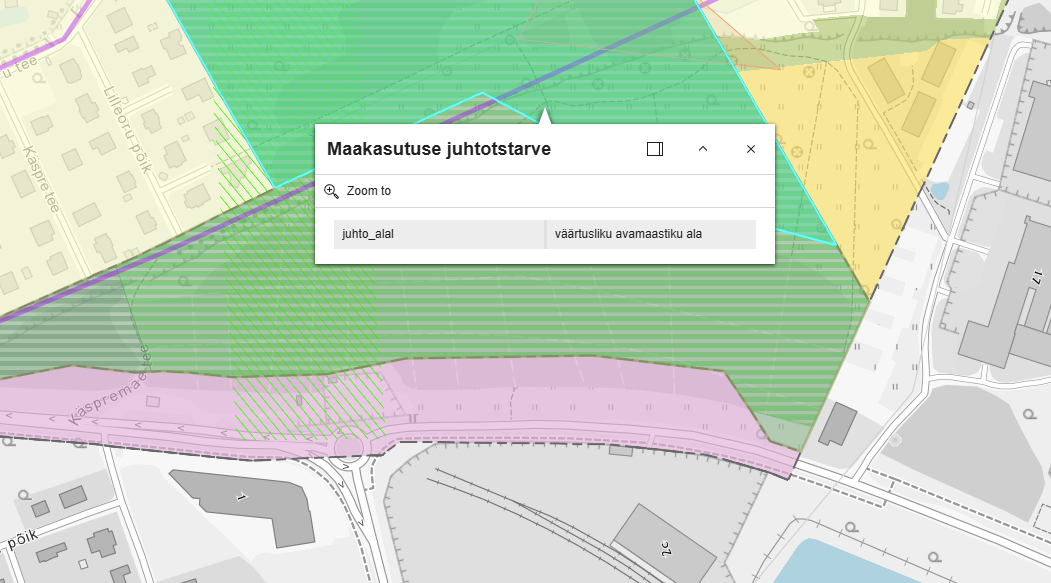Click the roundabout on the road
The image size is (1051, 583).
pos(349,446)
